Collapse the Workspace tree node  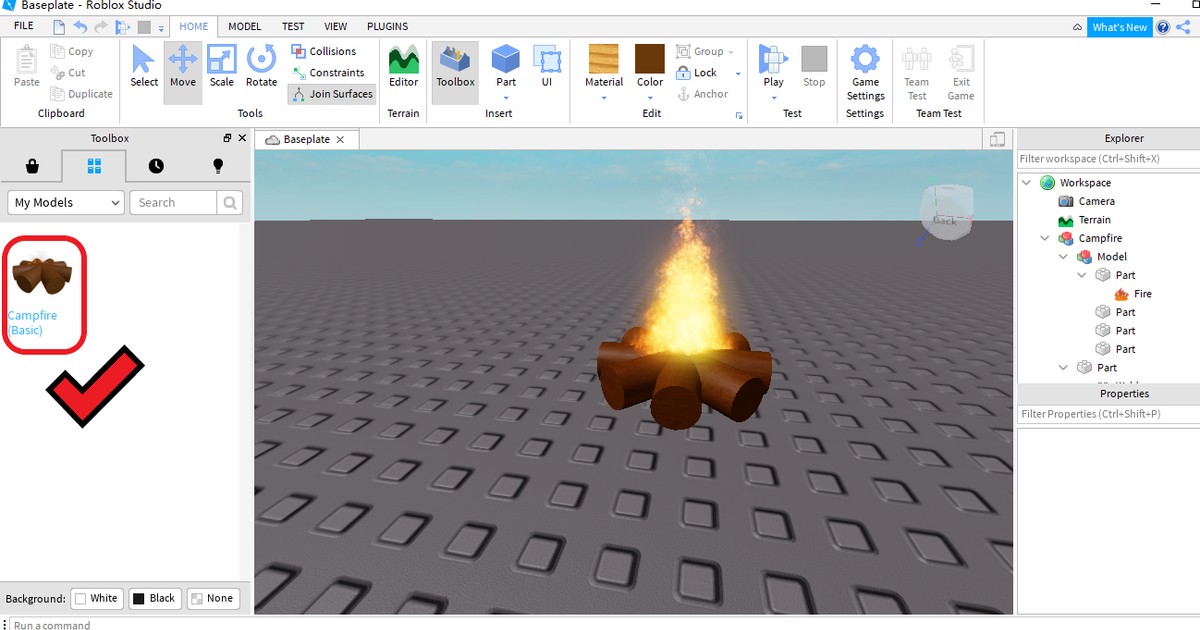[x=1027, y=183]
